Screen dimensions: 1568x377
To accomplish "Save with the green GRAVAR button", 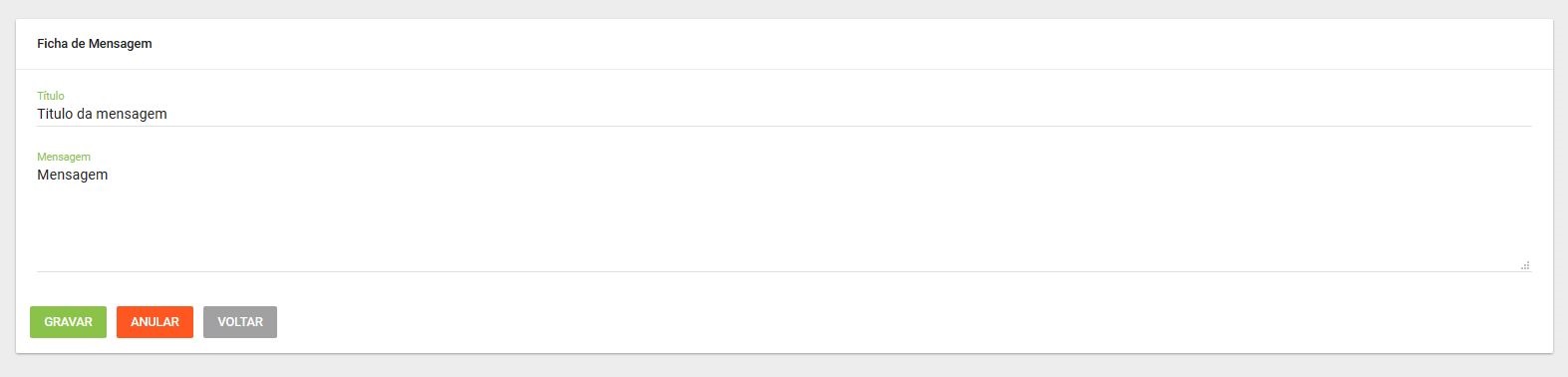I will point(68,322).
